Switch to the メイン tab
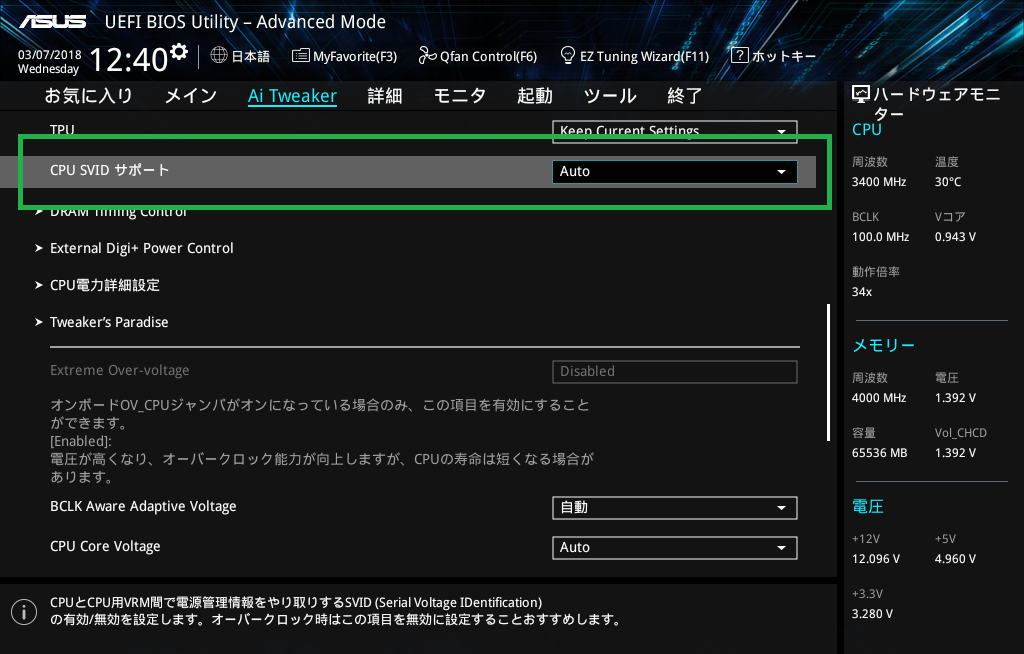Image resolution: width=1024 pixels, height=654 pixels. pos(191,96)
